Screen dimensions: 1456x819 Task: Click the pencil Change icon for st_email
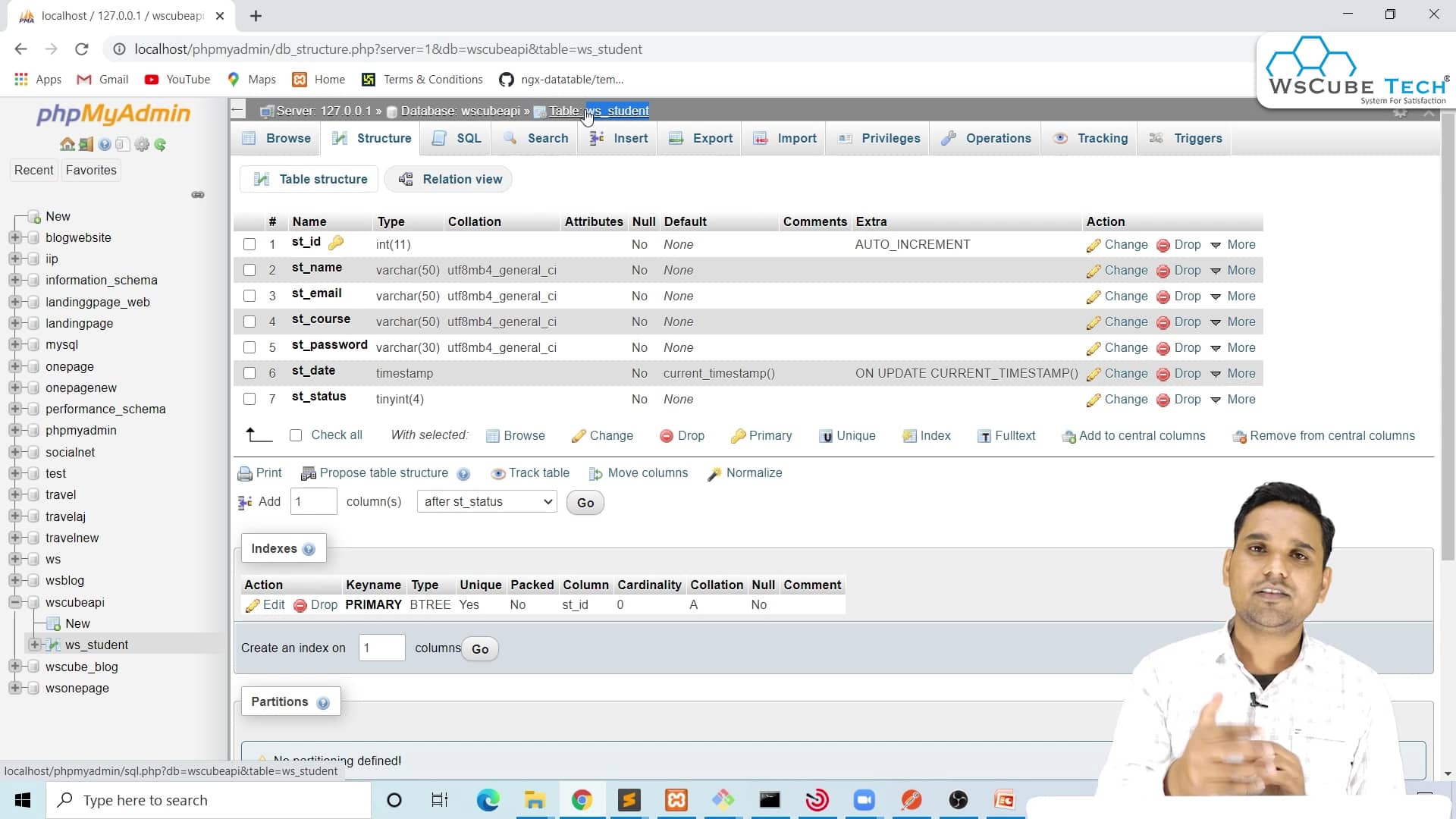point(1093,297)
